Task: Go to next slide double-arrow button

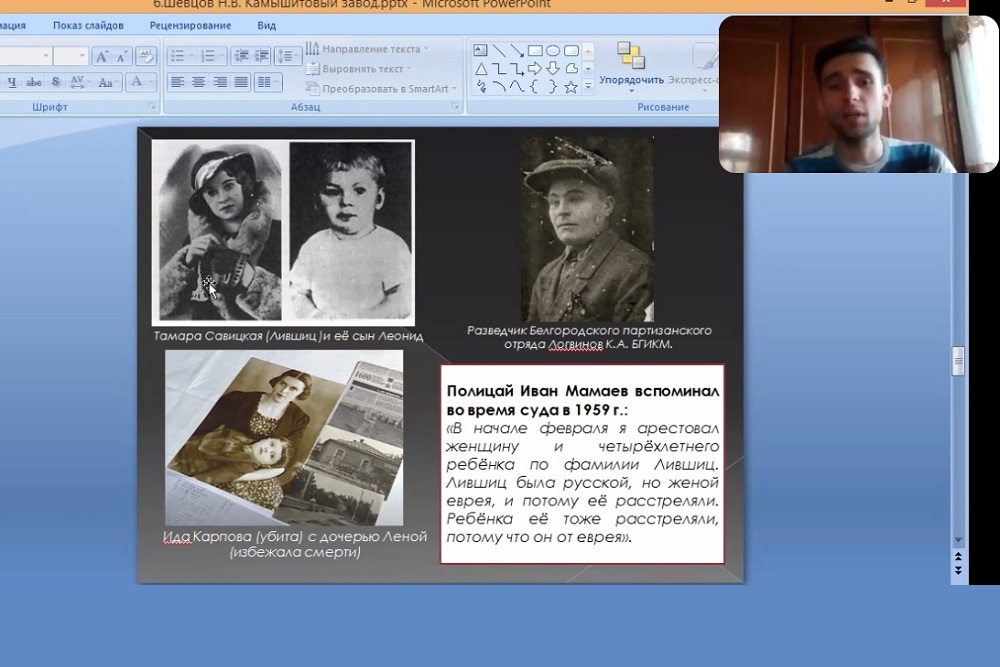Action: (959, 570)
